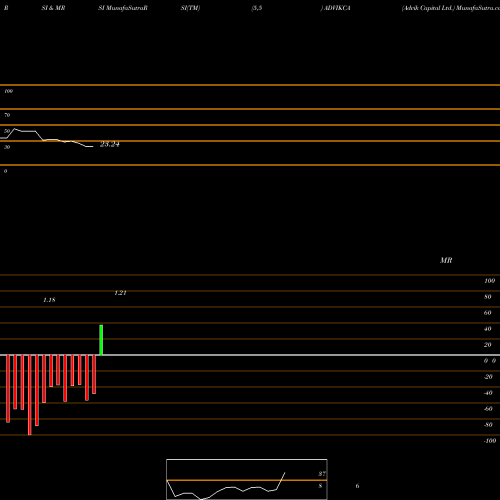Click the 70 level label on RSI axis

coord(7,115)
